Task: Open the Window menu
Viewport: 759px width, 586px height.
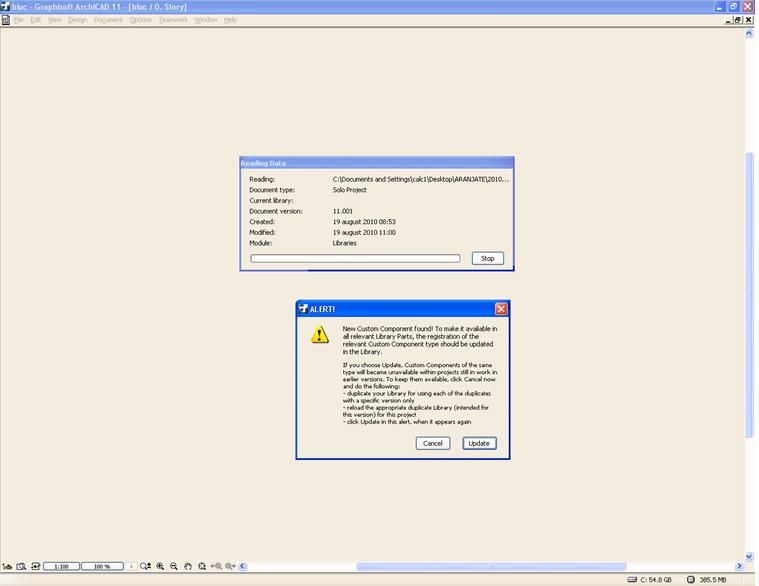Action: [x=206, y=20]
